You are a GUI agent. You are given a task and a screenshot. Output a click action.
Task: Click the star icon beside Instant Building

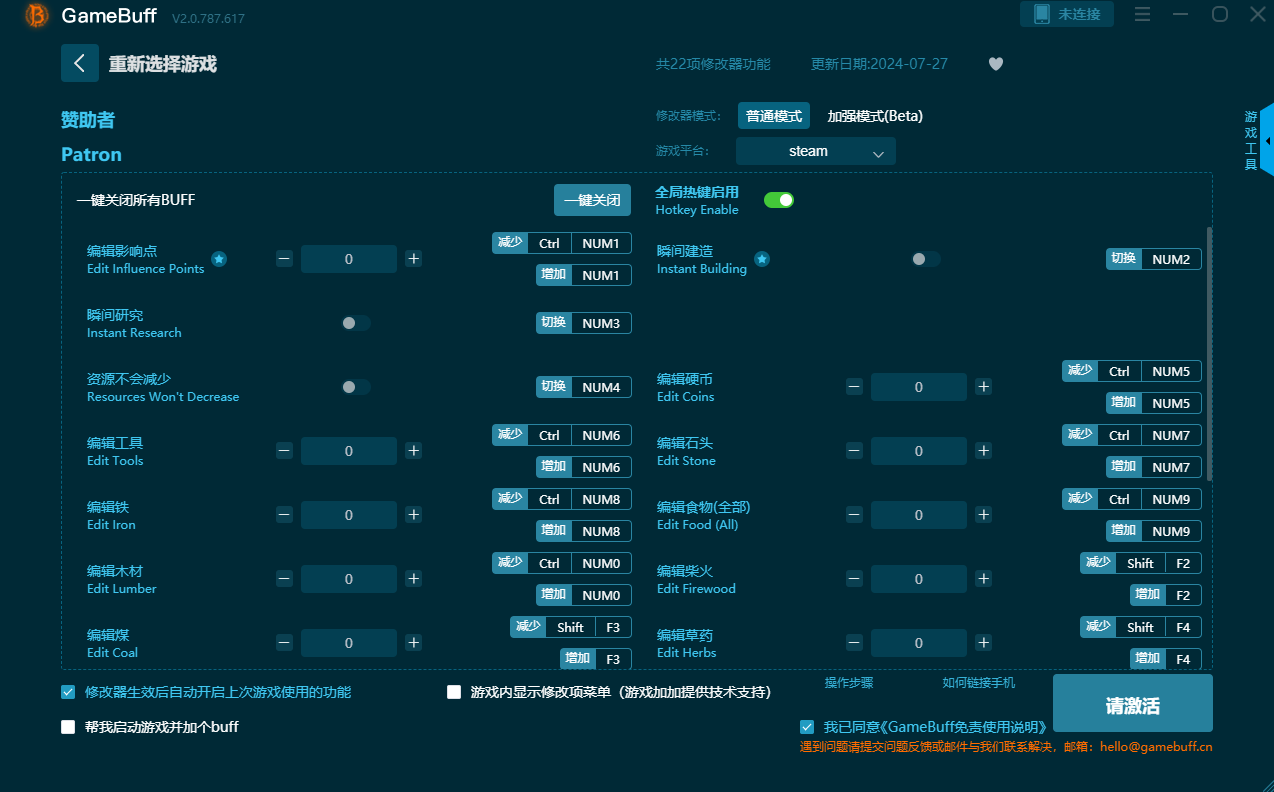click(761, 259)
